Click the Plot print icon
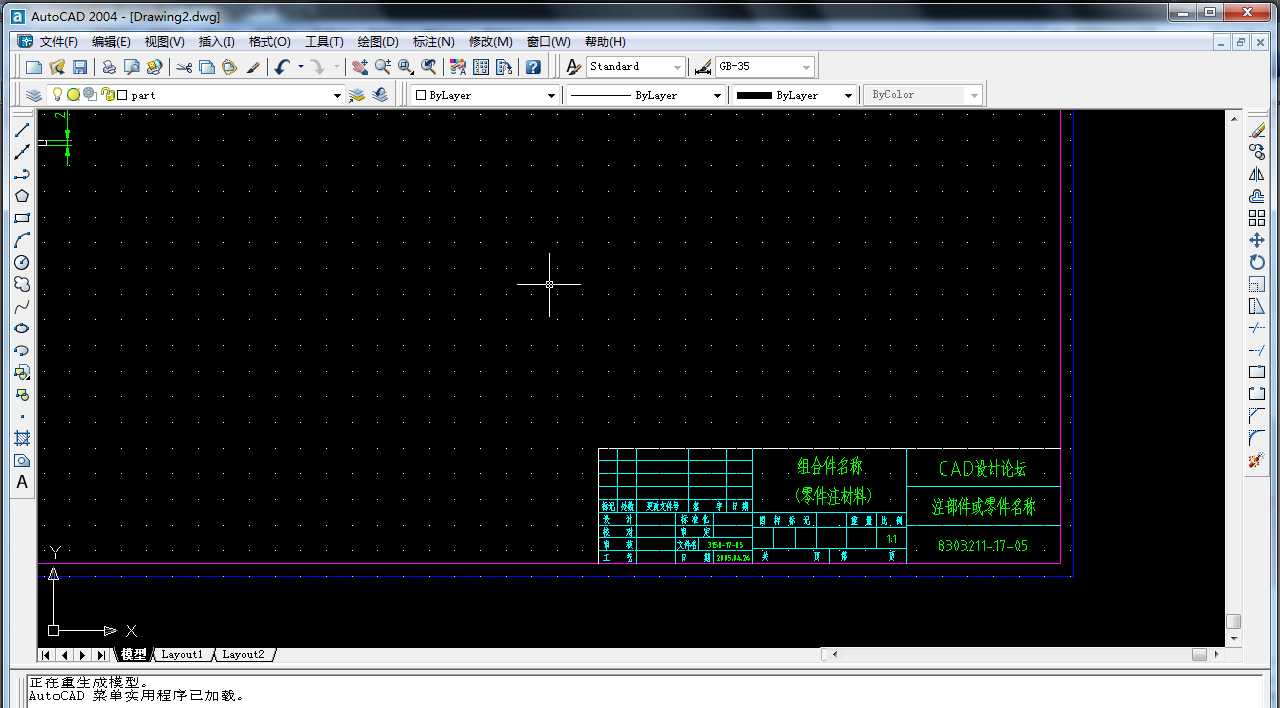The image size is (1280, 708). pyautogui.click(x=109, y=67)
